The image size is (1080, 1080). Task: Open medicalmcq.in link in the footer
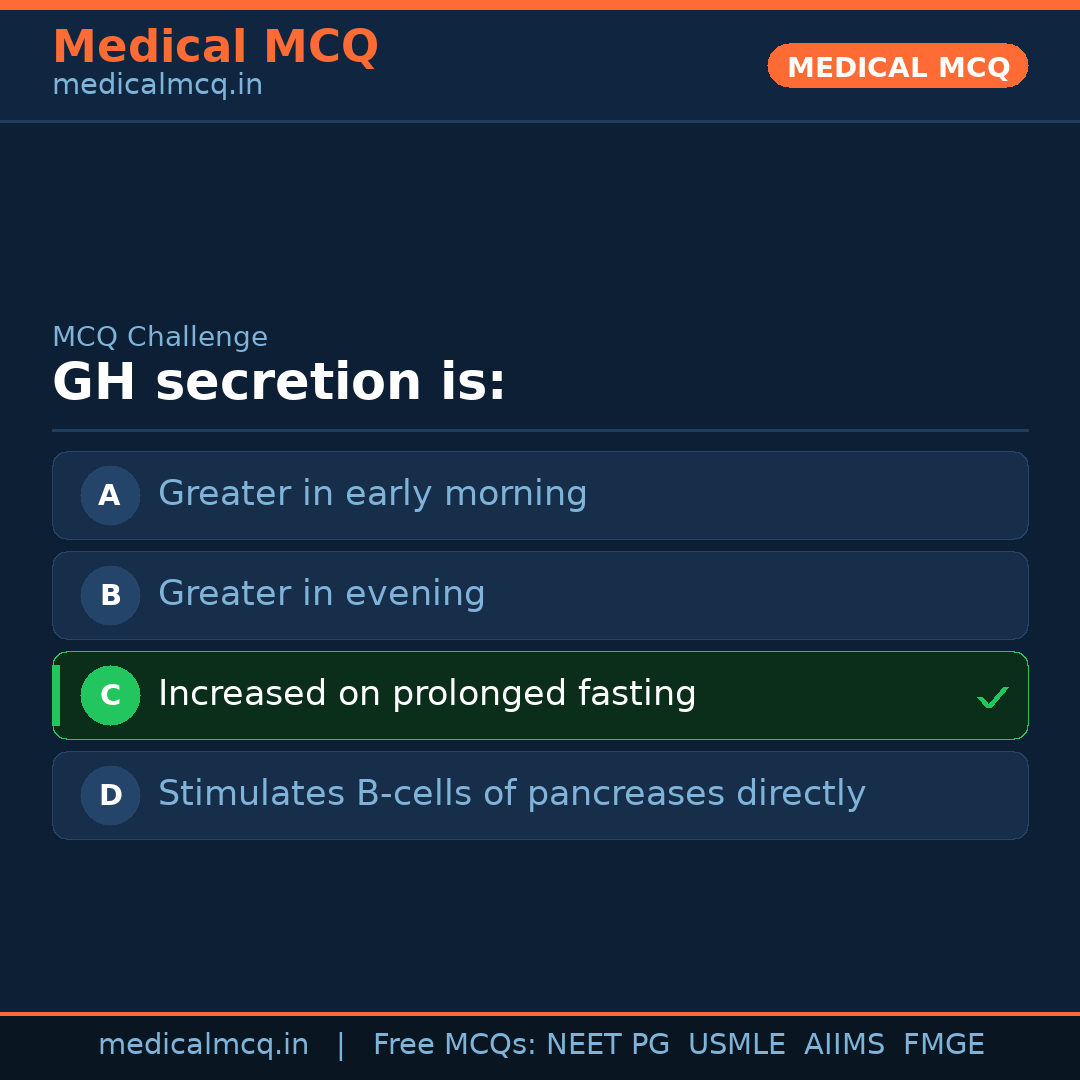pyautogui.click(x=203, y=1045)
